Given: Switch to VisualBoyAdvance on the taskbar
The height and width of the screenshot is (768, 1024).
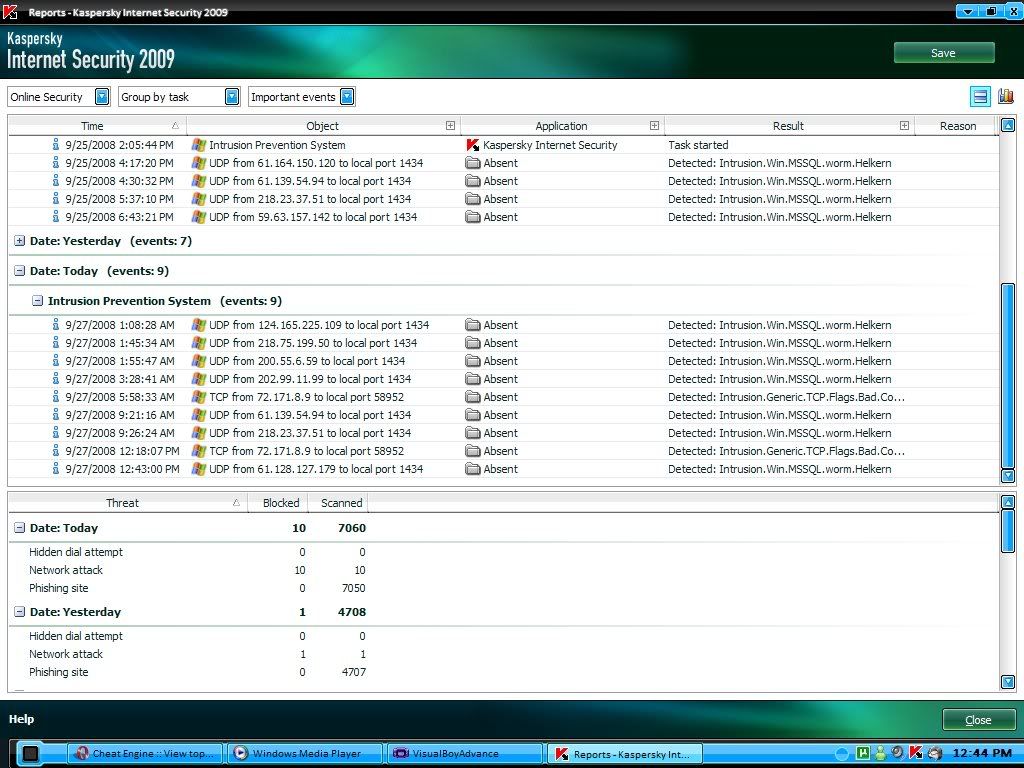Looking at the screenshot, I should (465, 754).
